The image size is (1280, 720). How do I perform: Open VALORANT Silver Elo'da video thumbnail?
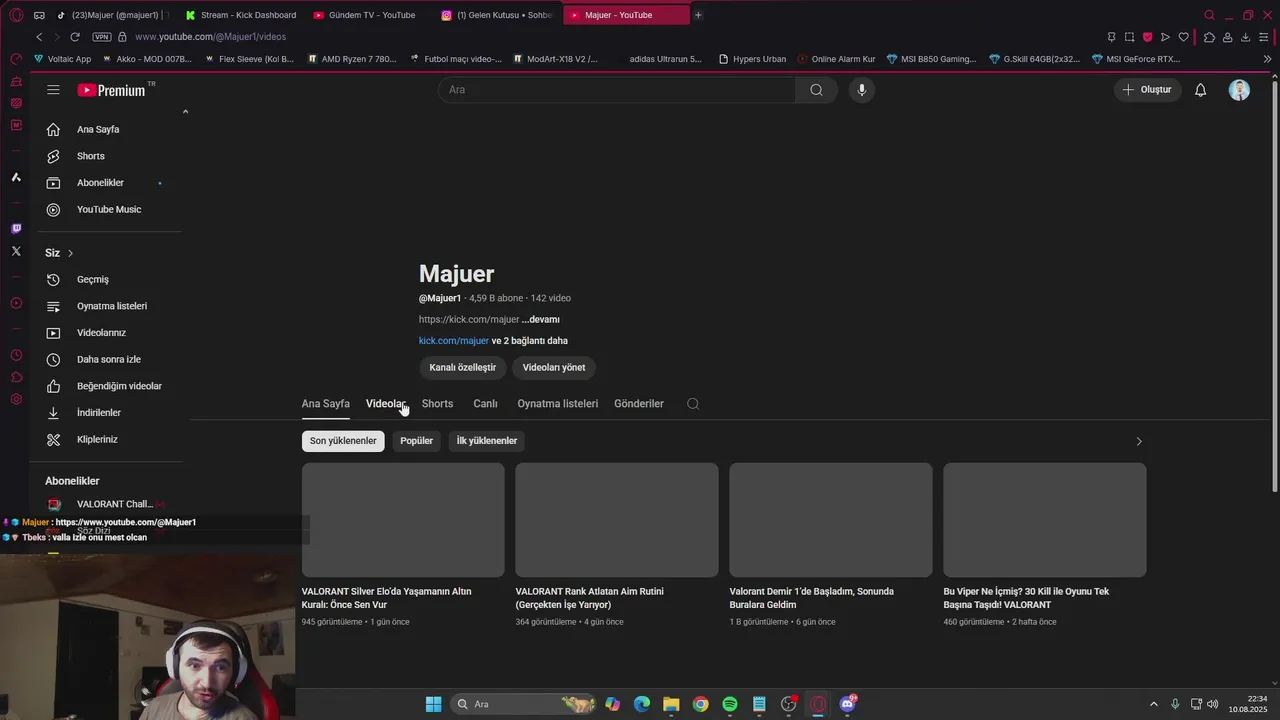pos(403,520)
